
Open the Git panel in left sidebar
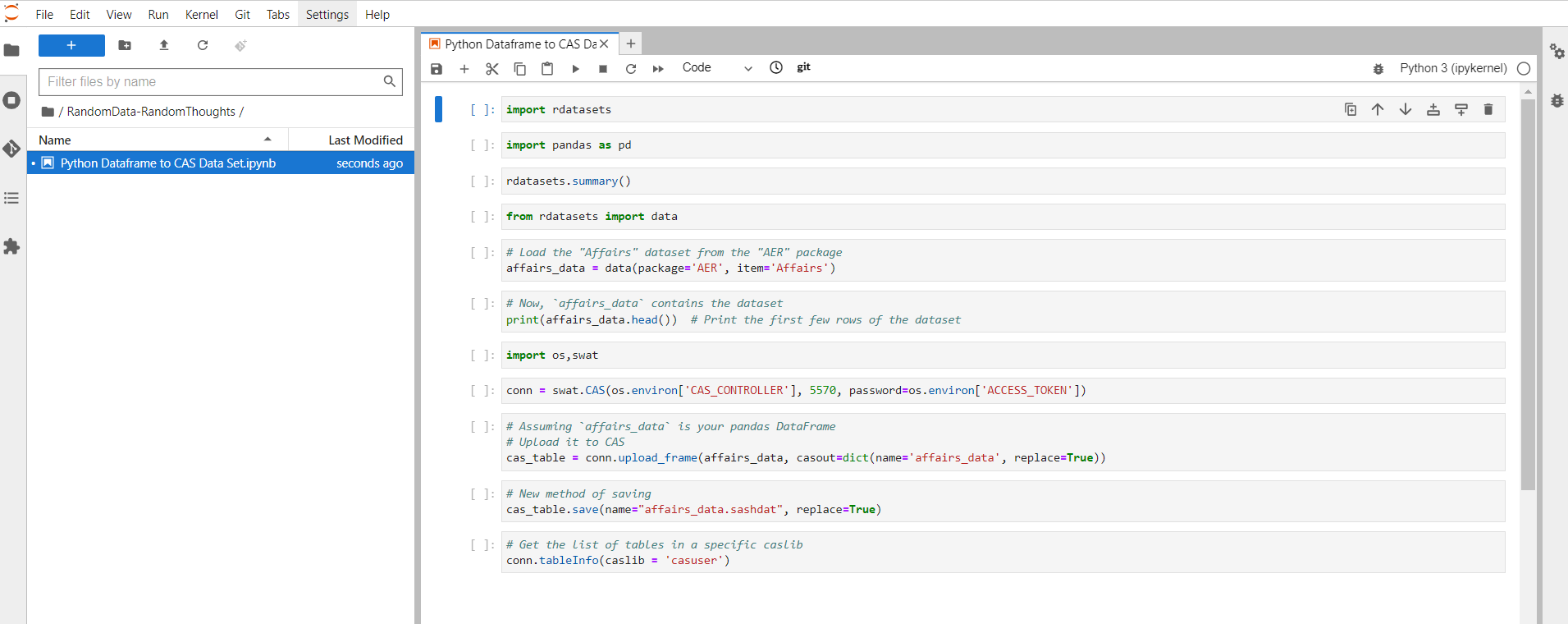coord(11,149)
